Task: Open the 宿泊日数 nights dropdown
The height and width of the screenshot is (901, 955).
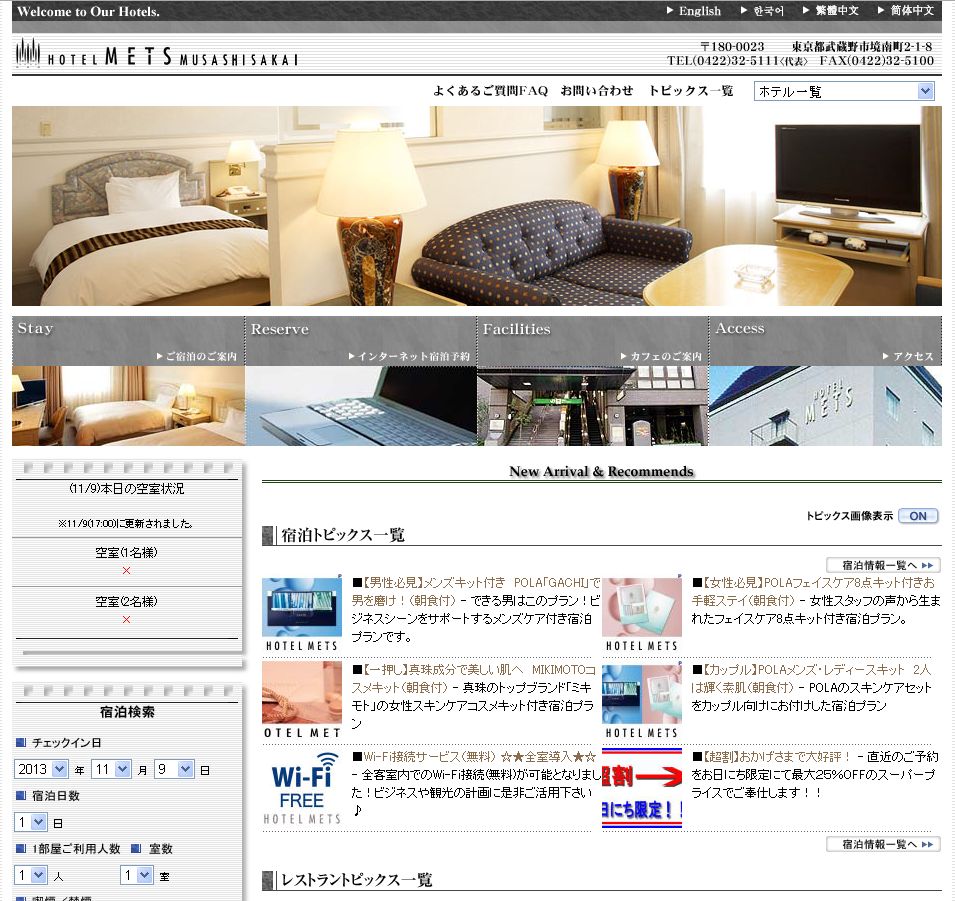Action: coord(30,822)
